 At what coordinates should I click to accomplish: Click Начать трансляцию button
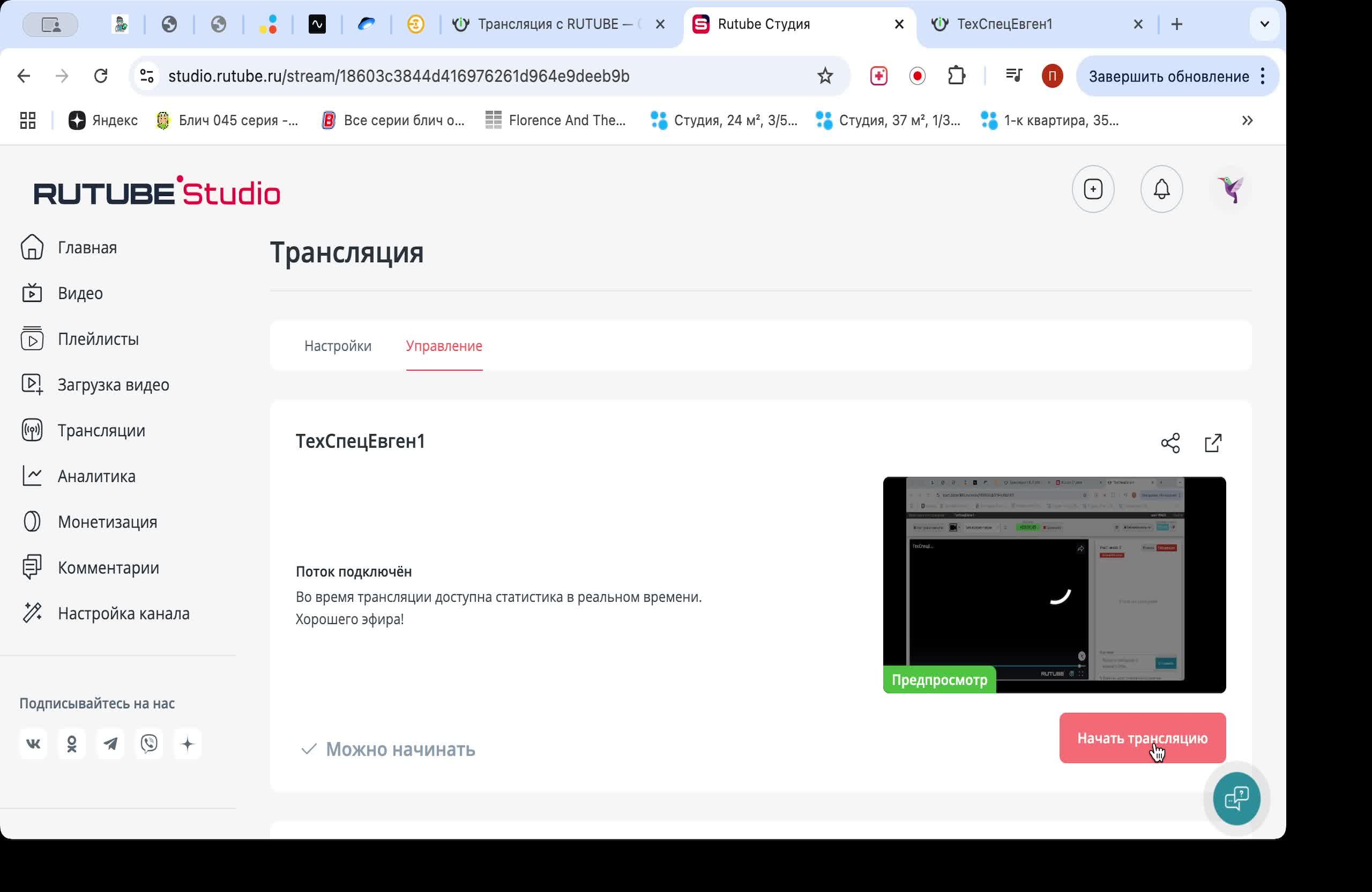1142,738
